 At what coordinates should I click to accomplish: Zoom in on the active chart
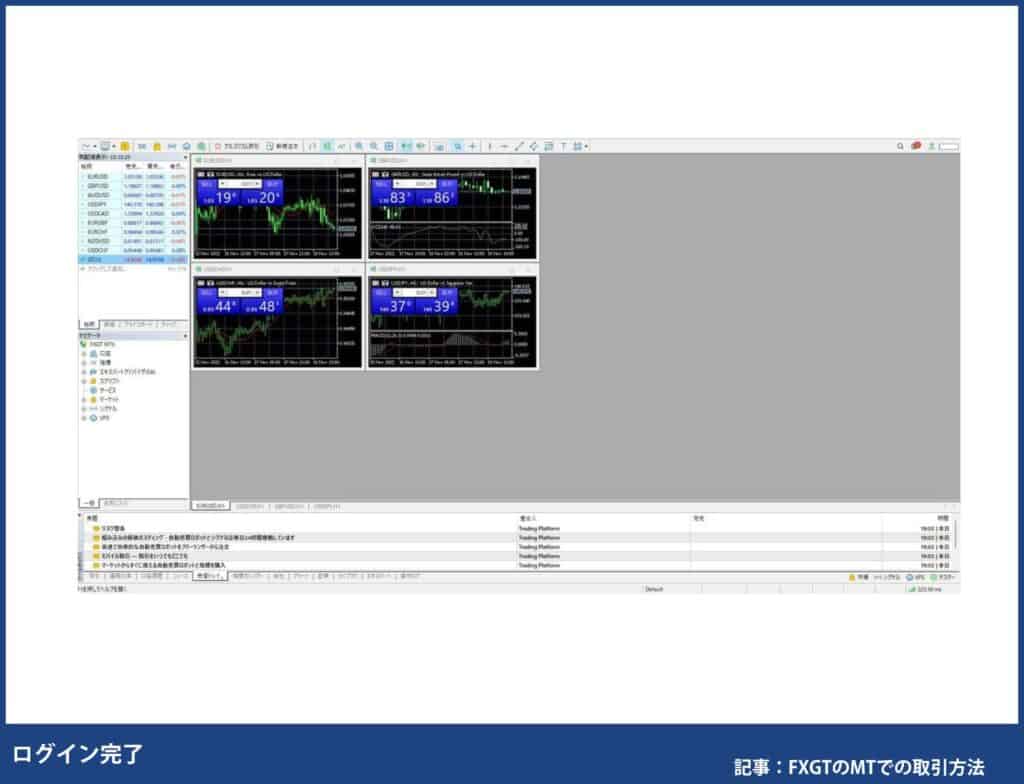pyautogui.click(x=358, y=146)
